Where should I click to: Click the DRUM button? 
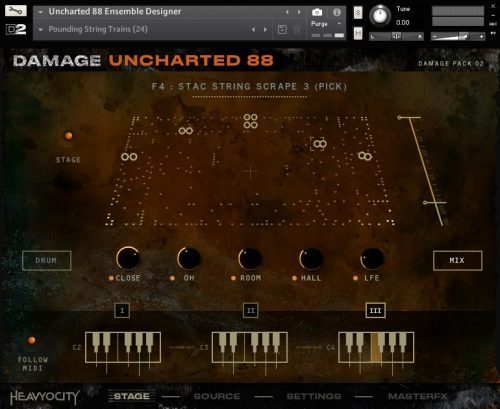pyautogui.click(x=47, y=260)
